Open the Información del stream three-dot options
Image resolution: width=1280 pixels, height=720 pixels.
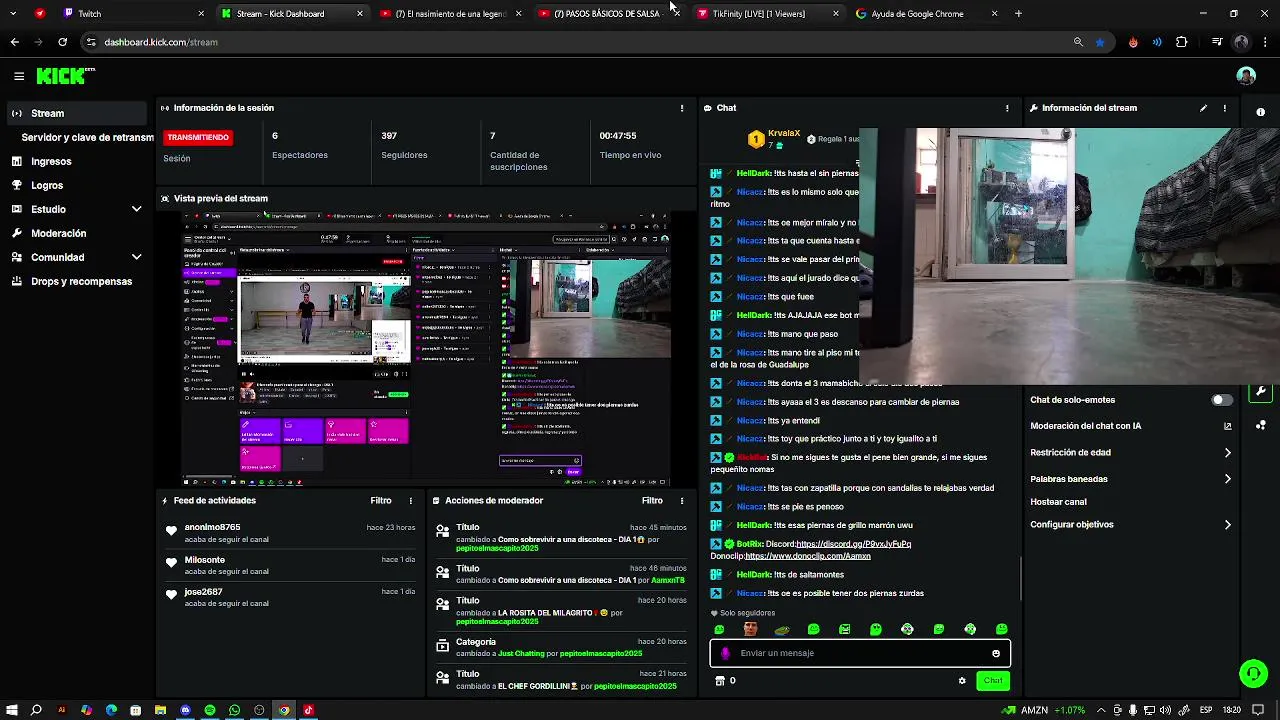tap(1225, 108)
